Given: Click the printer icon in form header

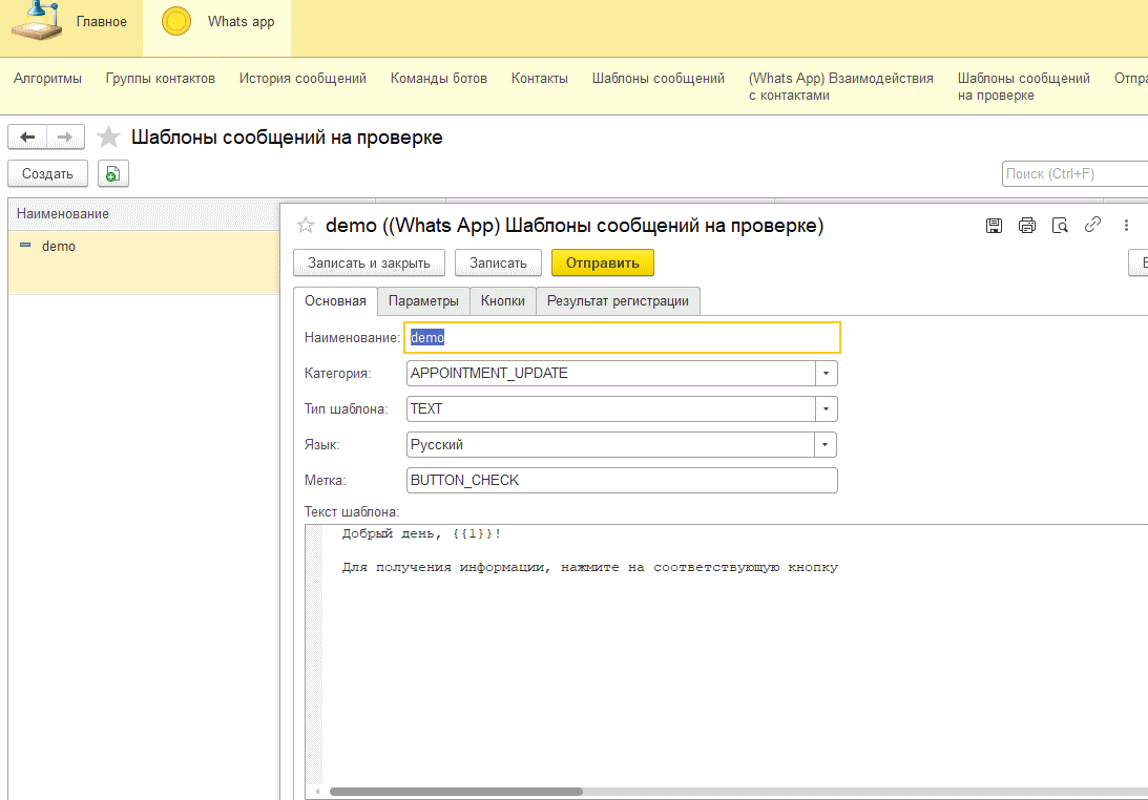Looking at the screenshot, I should point(1026,225).
